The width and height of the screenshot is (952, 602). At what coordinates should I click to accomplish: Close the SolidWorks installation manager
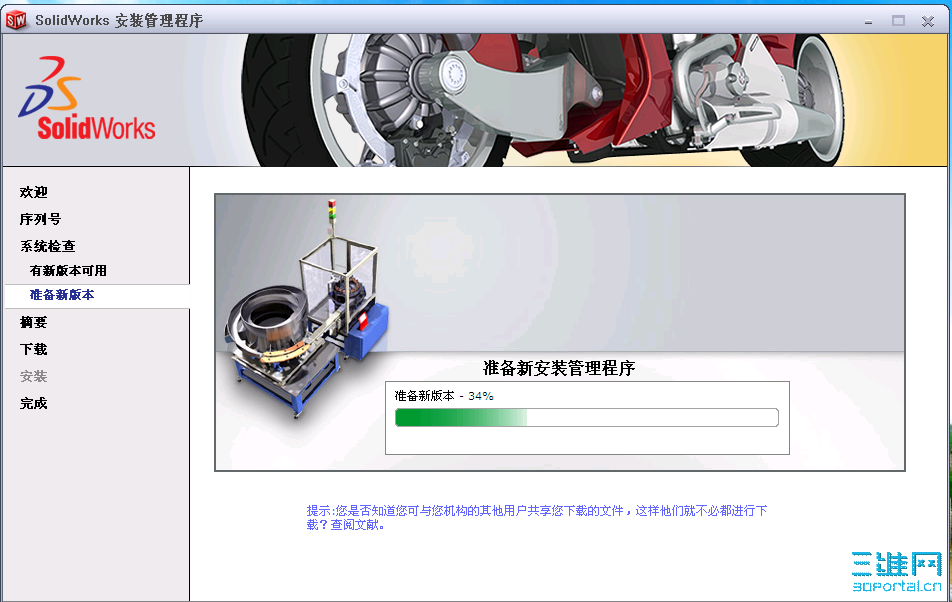click(928, 21)
